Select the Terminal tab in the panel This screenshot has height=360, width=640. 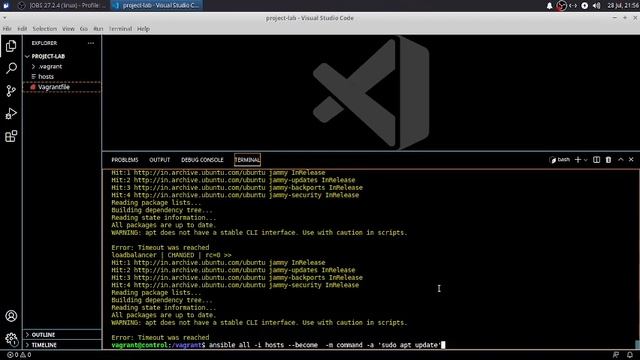247,160
